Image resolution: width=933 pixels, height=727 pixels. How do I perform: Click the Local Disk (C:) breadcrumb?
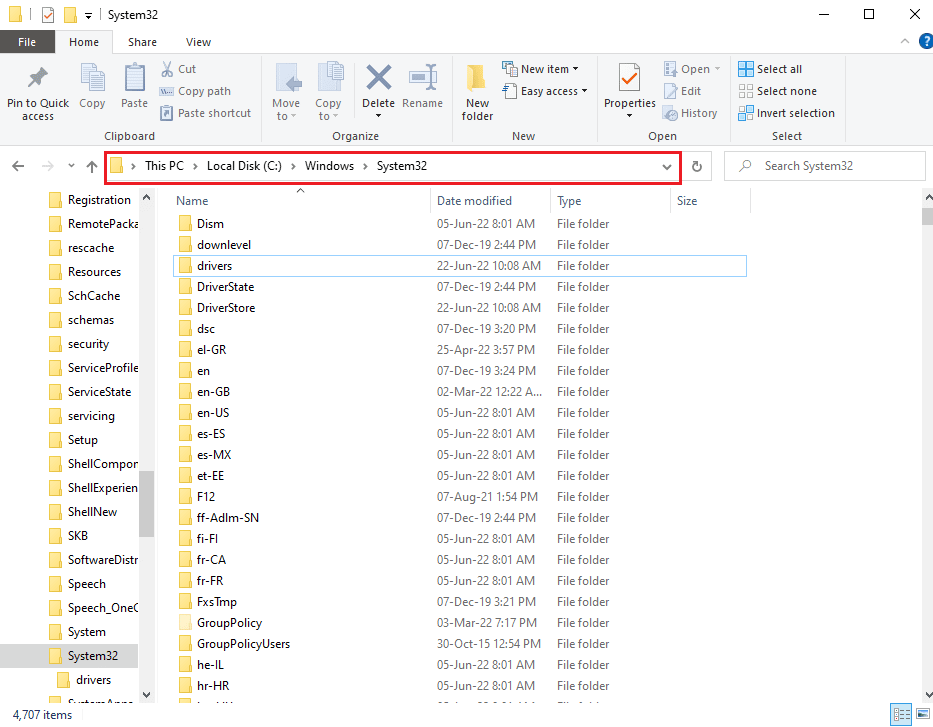(244, 166)
